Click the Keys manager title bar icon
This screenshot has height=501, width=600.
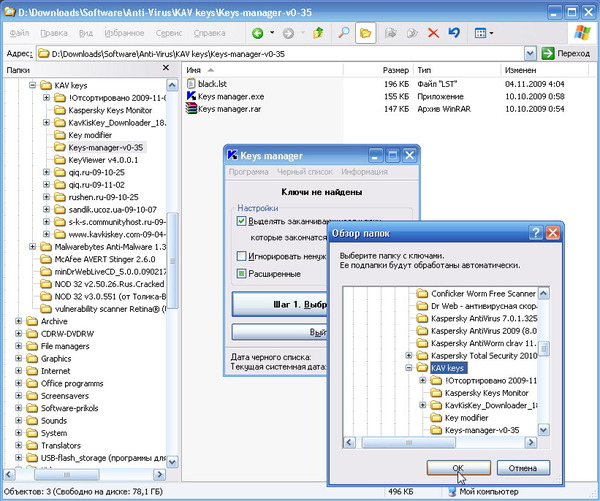232,155
